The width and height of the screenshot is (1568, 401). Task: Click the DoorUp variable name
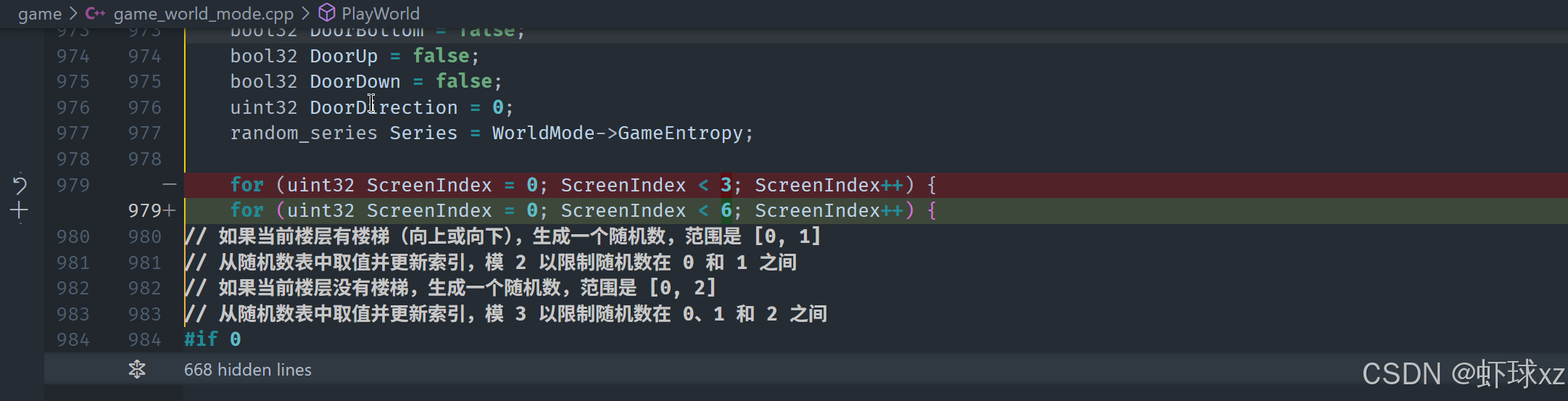[344, 56]
